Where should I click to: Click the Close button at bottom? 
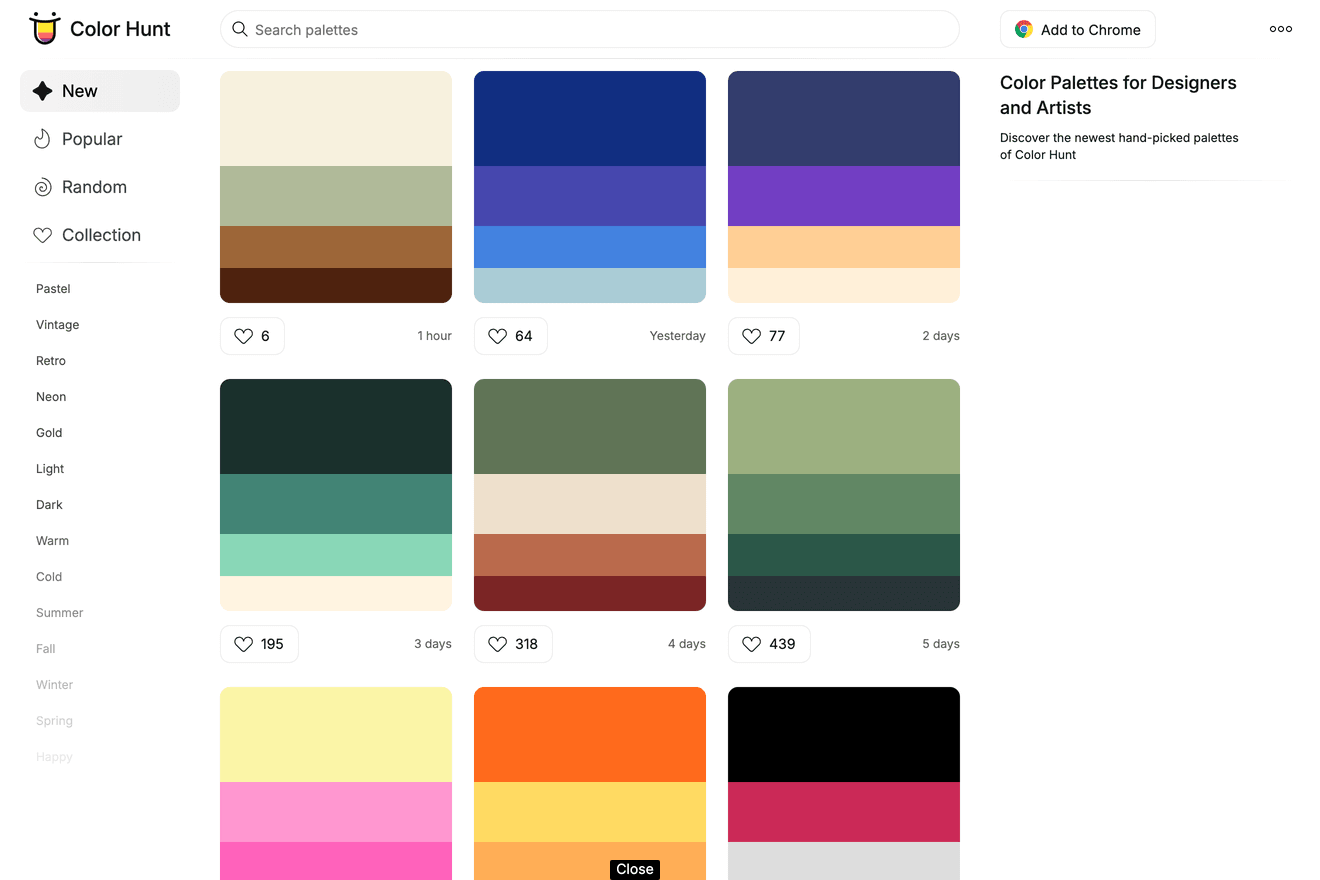click(x=635, y=869)
